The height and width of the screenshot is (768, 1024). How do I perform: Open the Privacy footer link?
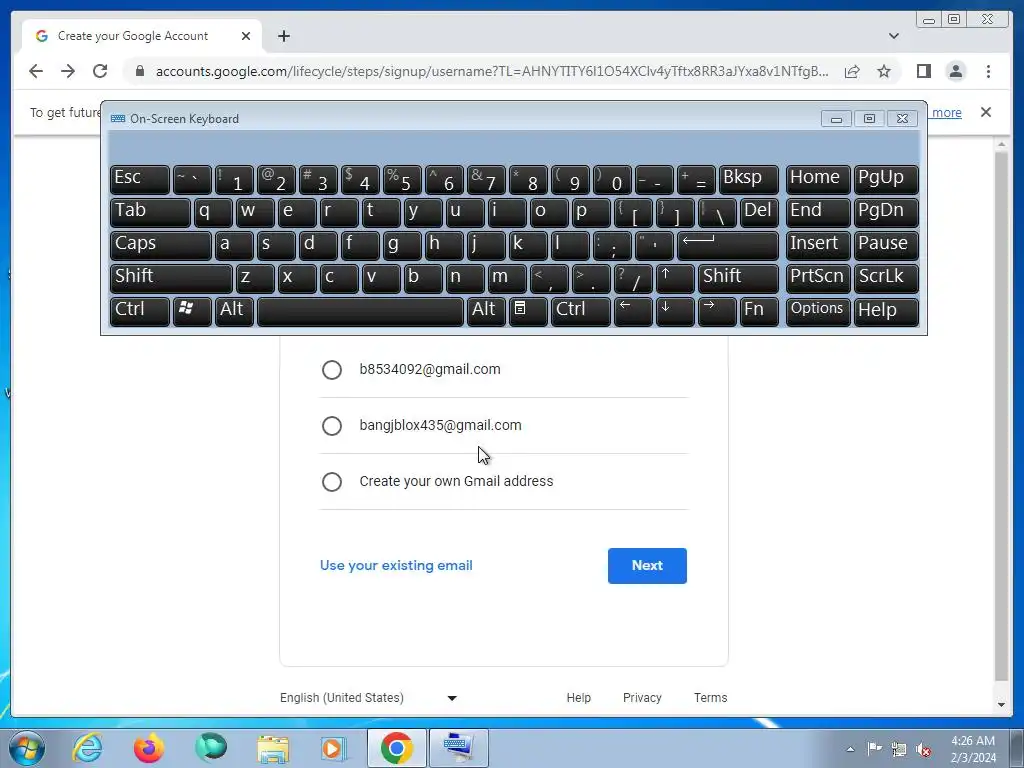(642, 697)
